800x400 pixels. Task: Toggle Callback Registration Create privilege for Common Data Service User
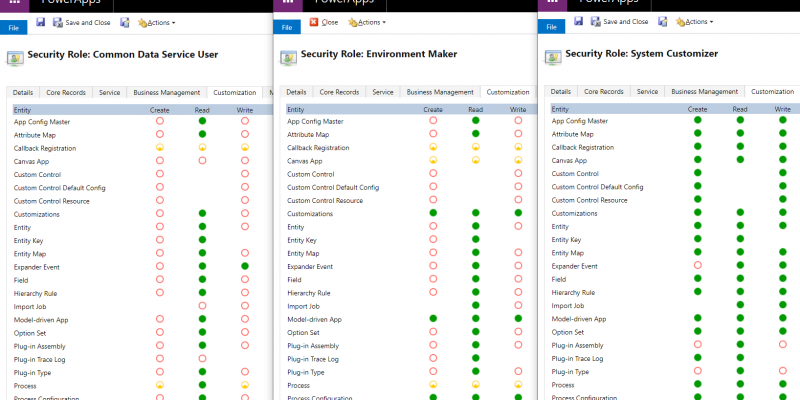[x=160, y=147]
